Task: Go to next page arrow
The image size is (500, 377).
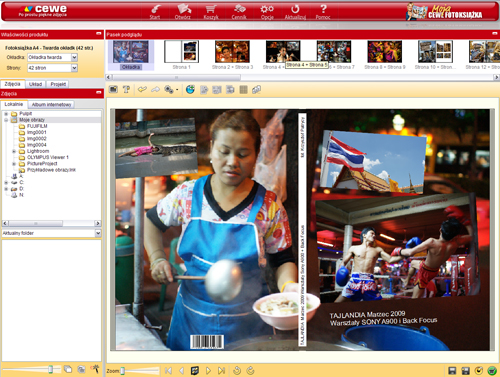Action: pyautogui.click(x=208, y=370)
